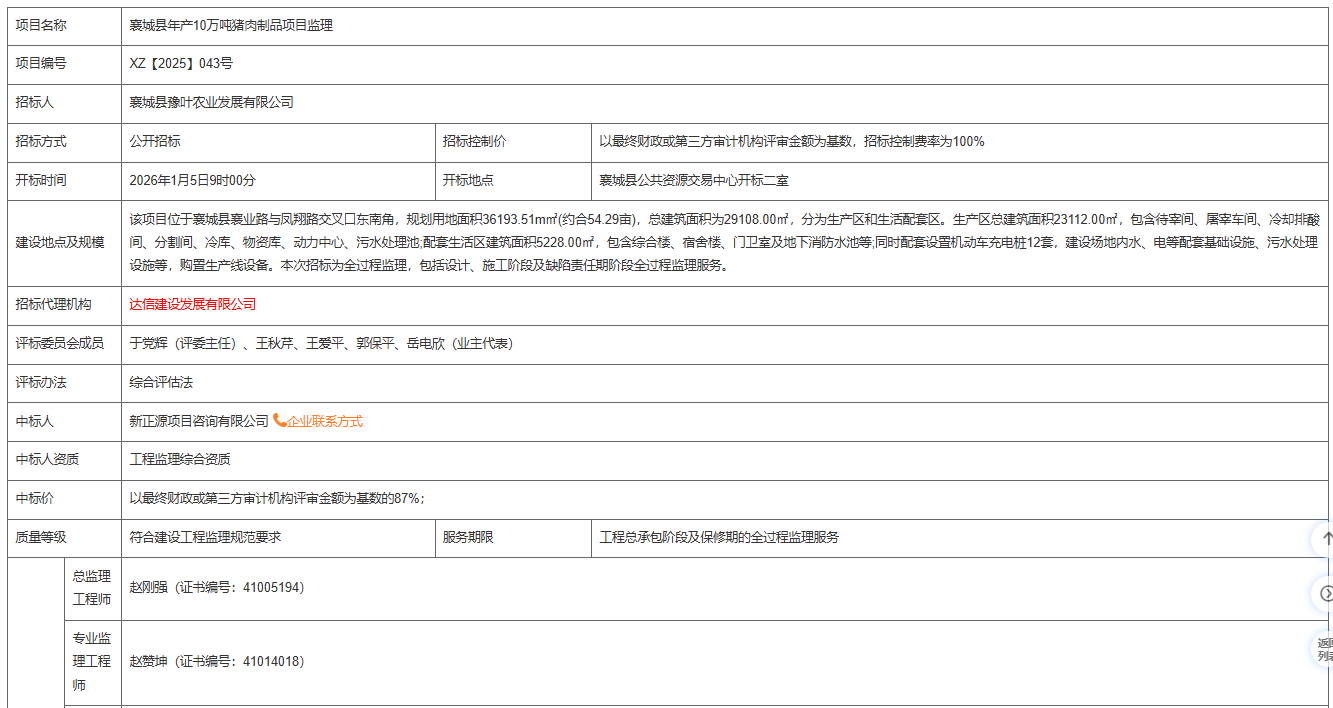Click the 招标控制价 label cell
Viewport: 1333px width, 708px height.
[x=475, y=141]
